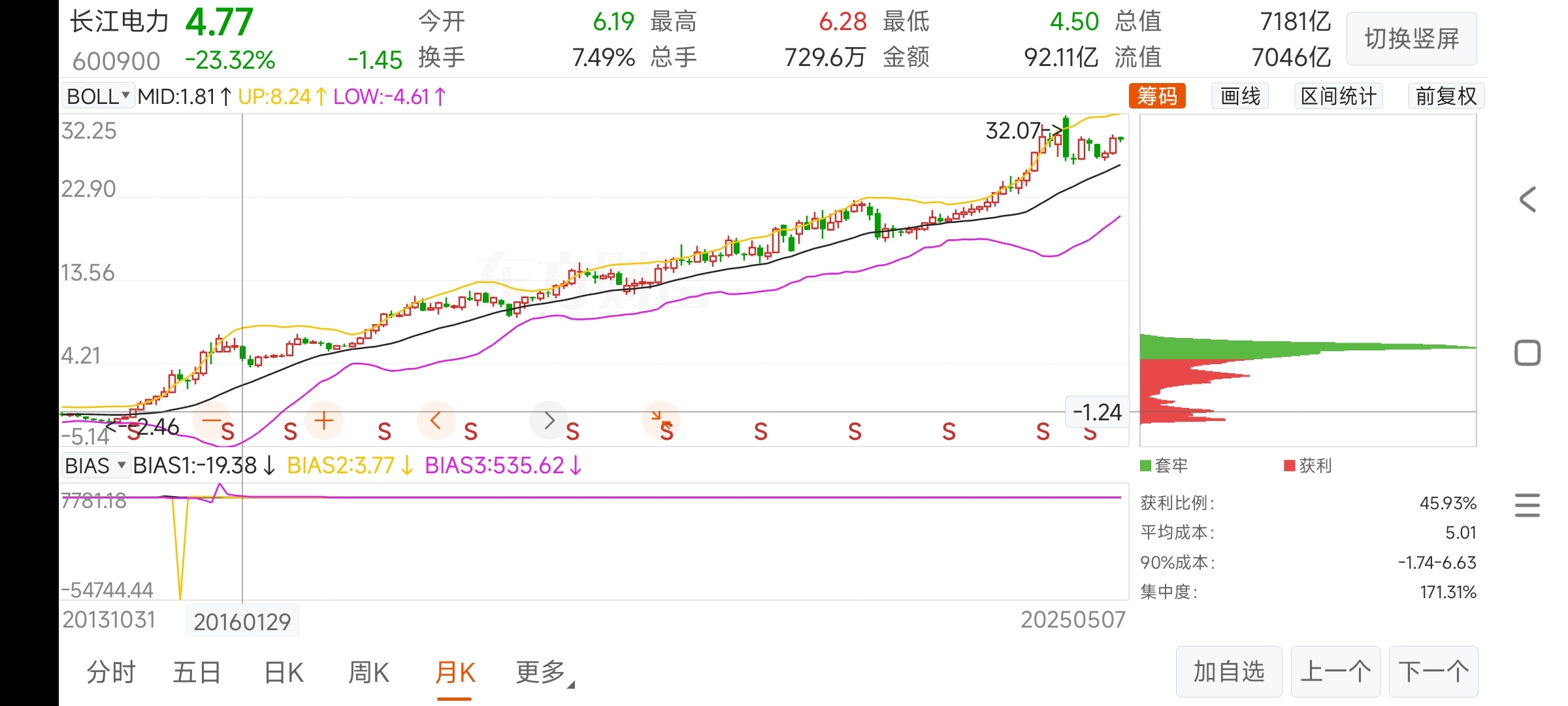Tap the 平均成本 value 5.01
The width and height of the screenshot is (1568, 706).
[1460, 532]
